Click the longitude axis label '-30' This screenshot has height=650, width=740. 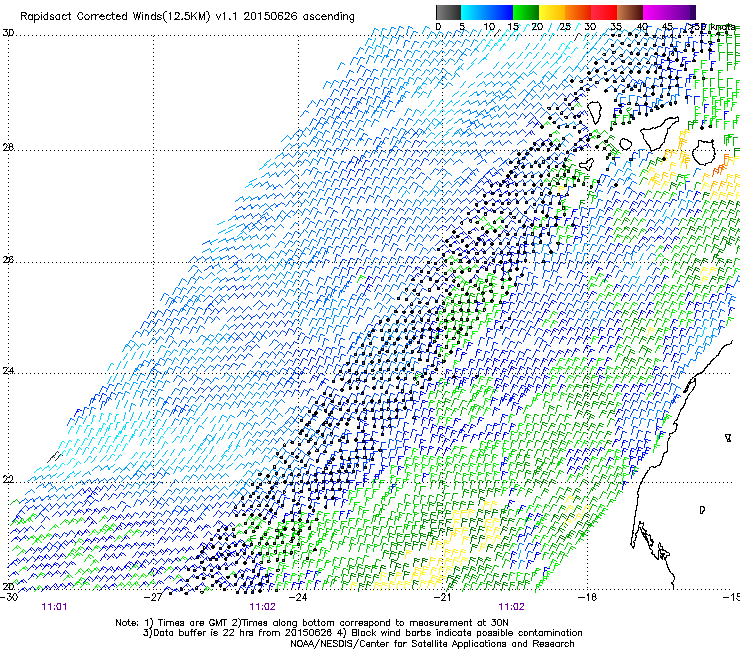pyautogui.click(x=9, y=597)
